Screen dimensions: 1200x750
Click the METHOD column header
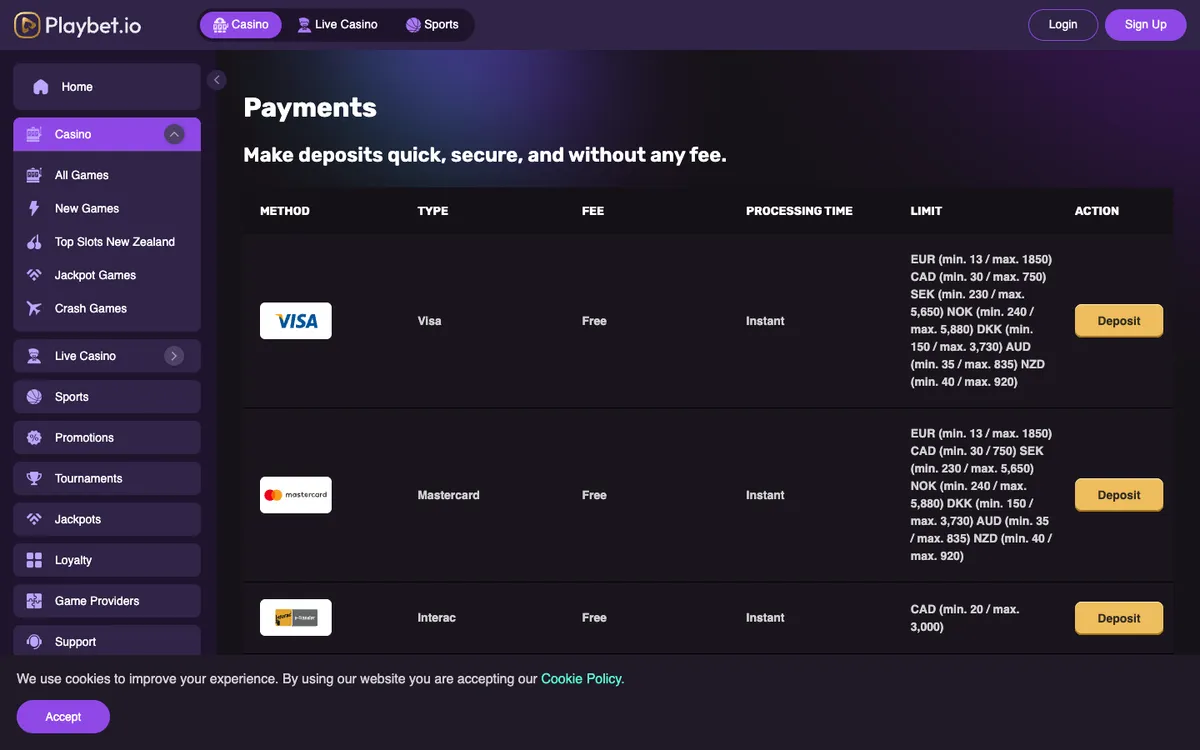pos(285,211)
